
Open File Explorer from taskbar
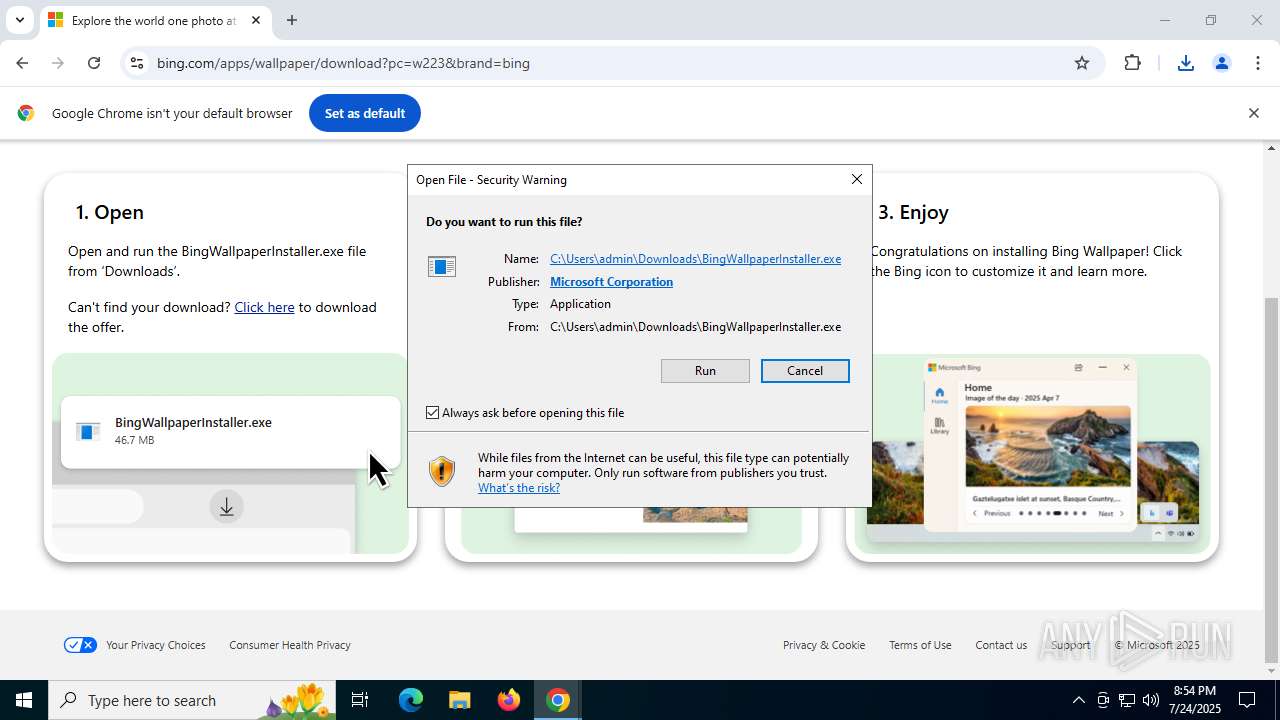pyautogui.click(x=459, y=700)
